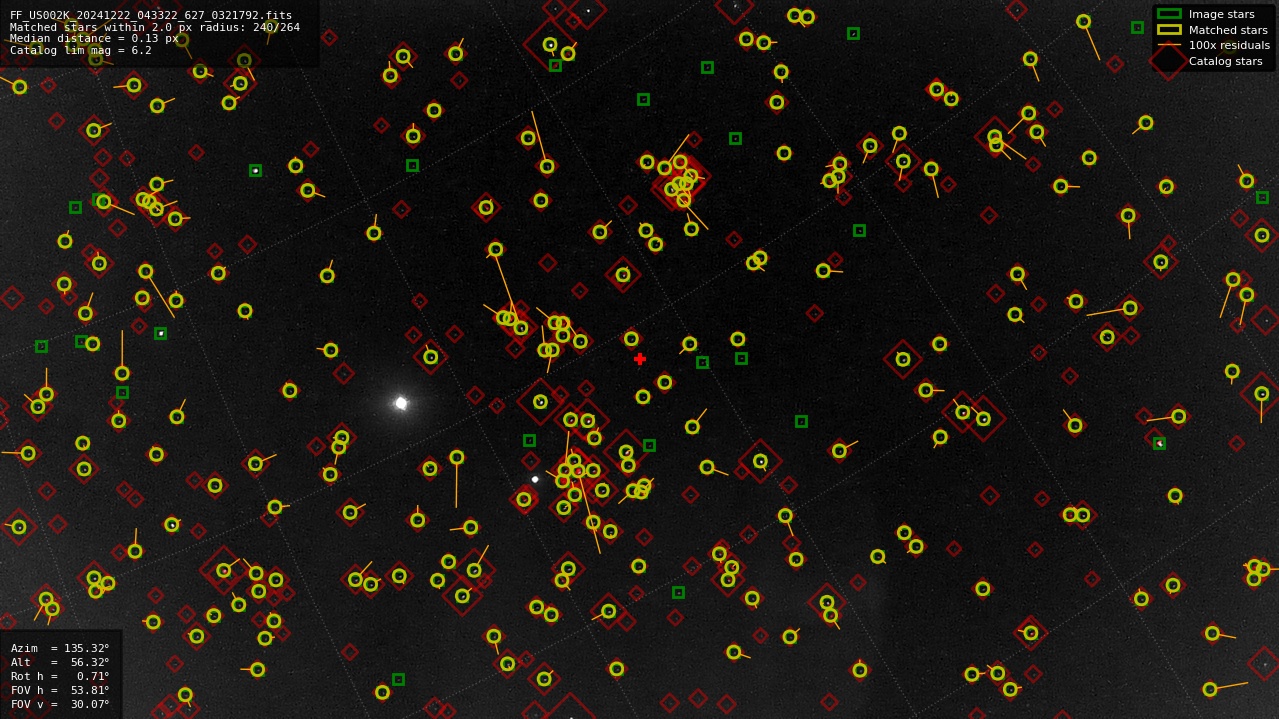Click the FITS file name text
The height and width of the screenshot is (719, 1279).
point(151,16)
